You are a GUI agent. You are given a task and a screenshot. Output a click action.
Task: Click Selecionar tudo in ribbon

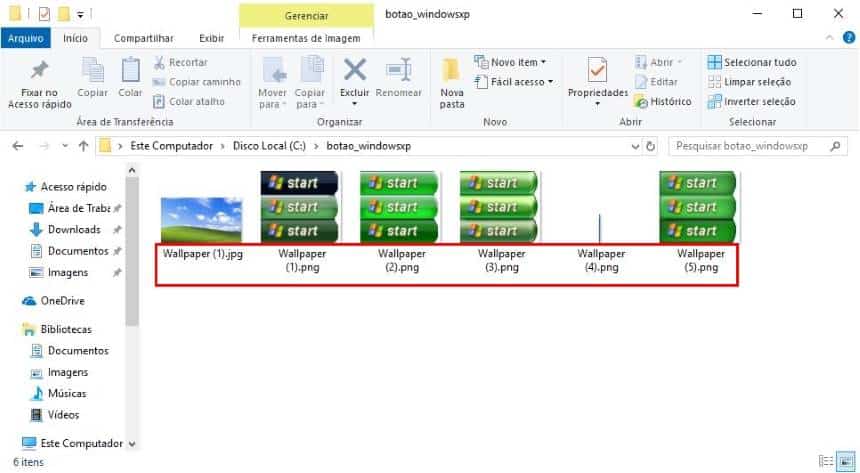coord(751,62)
